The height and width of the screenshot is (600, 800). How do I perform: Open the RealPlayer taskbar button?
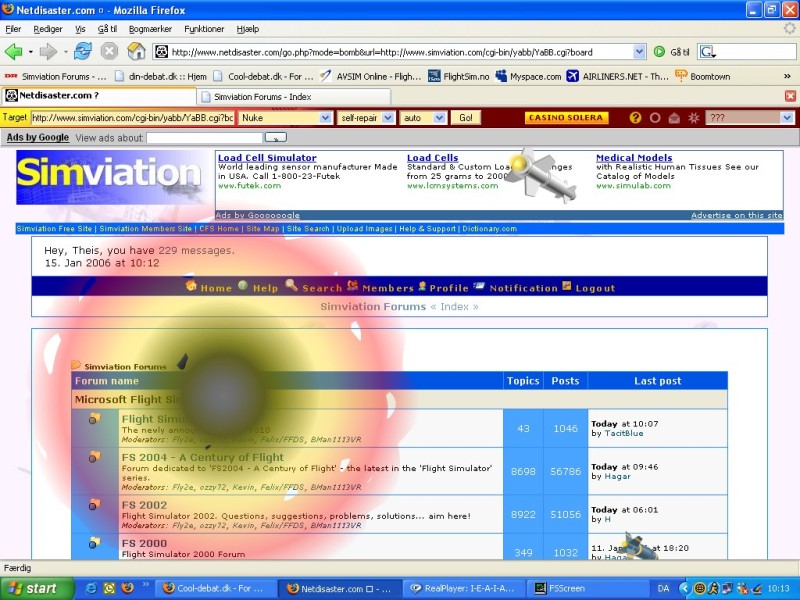tap(460, 588)
